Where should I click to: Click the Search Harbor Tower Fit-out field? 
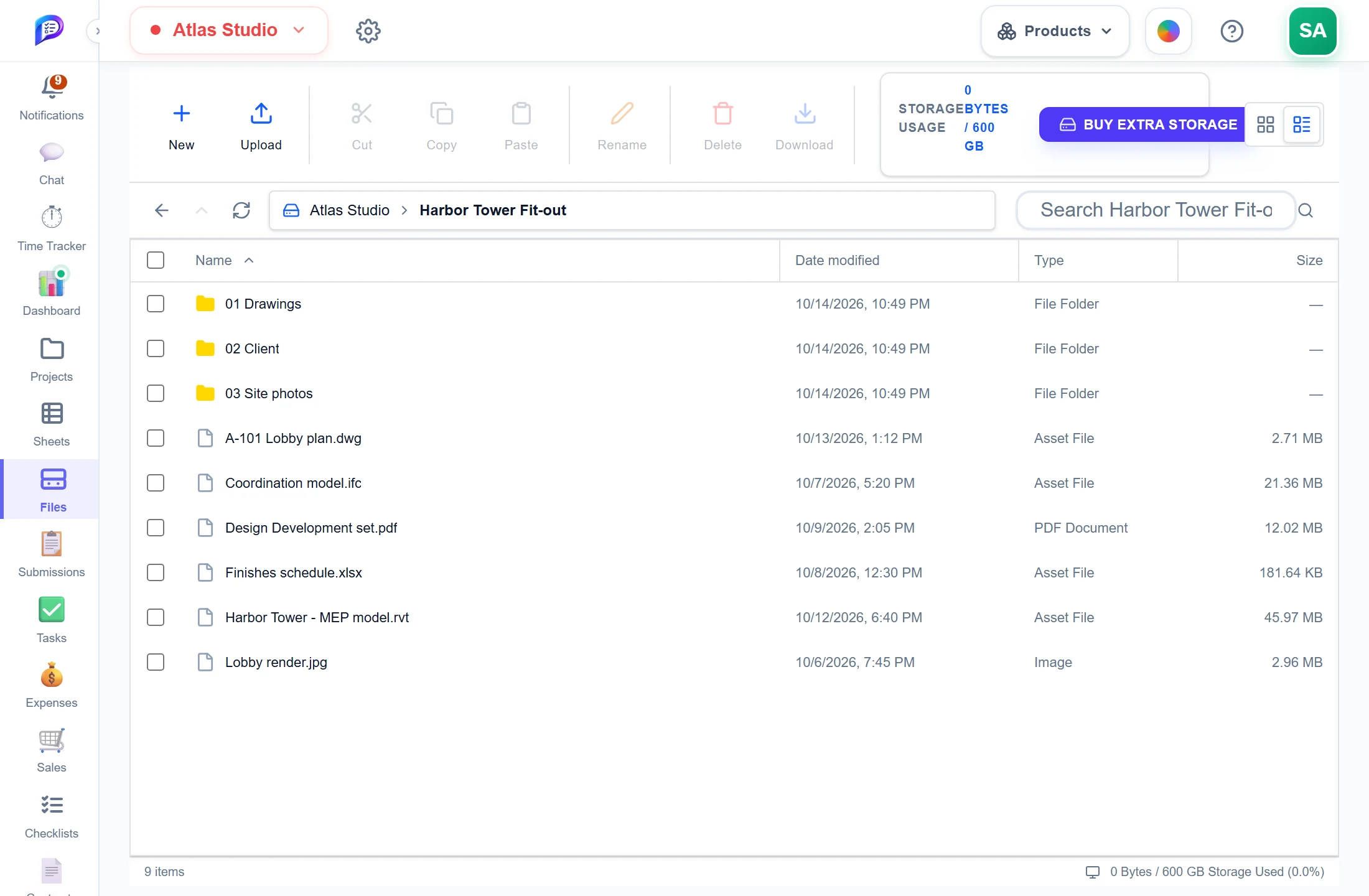click(1156, 210)
